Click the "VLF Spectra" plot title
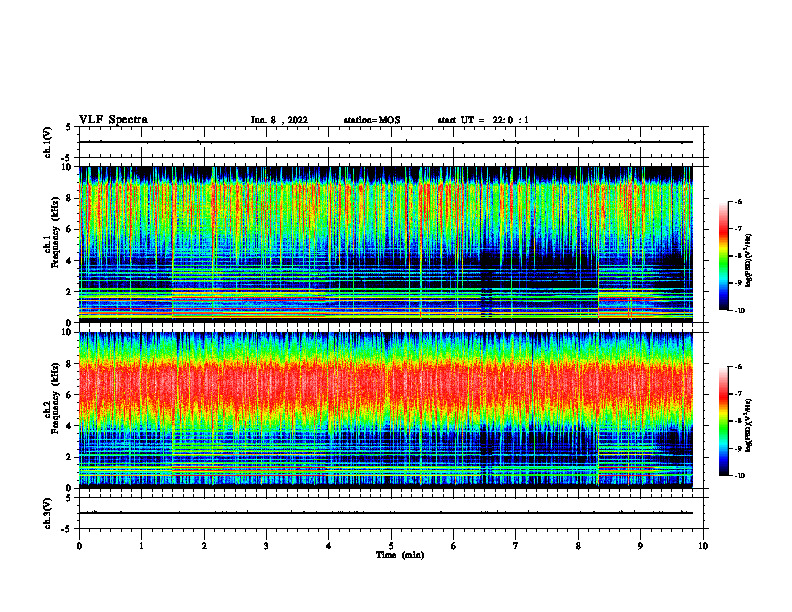The width and height of the screenshot is (792, 612). click(113, 120)
